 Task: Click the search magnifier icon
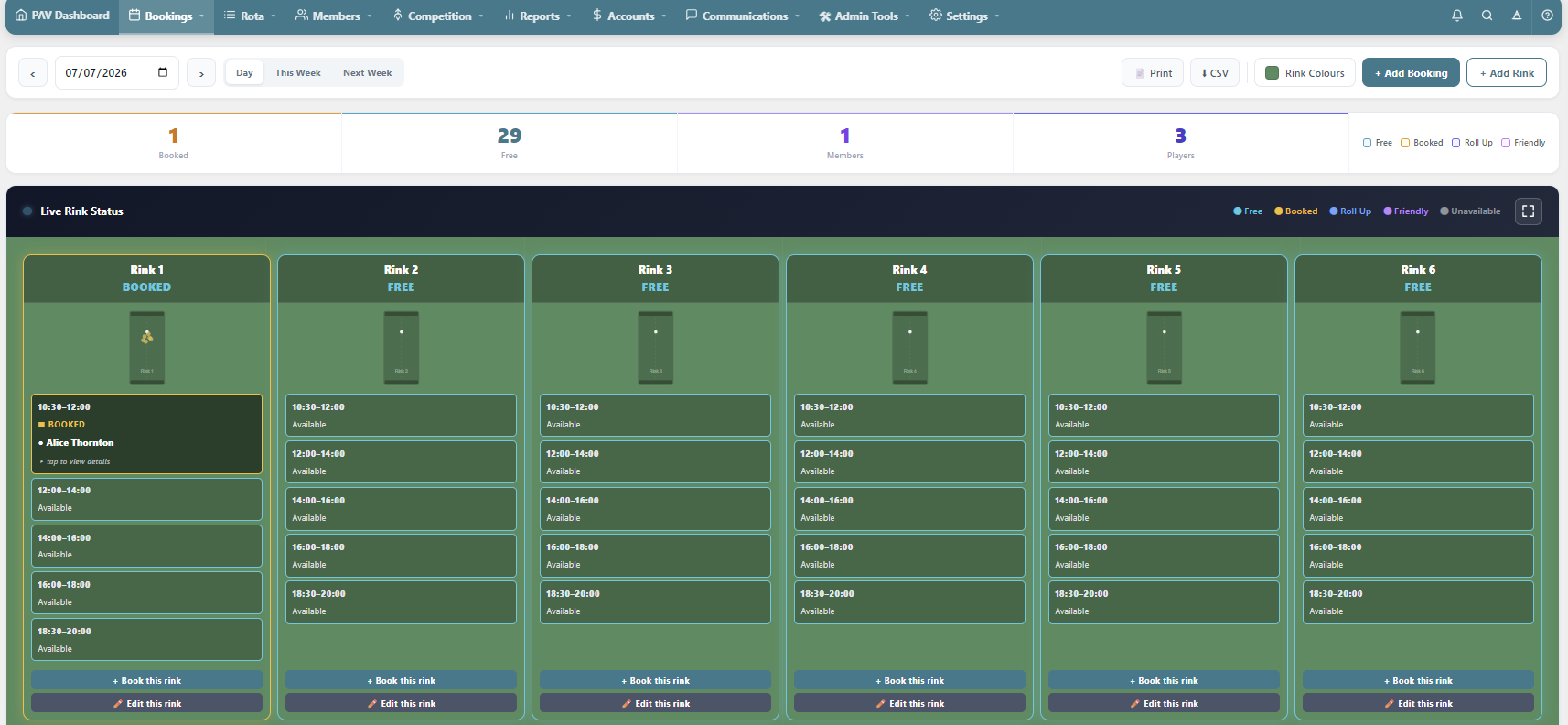click(x=1487, y=16)
